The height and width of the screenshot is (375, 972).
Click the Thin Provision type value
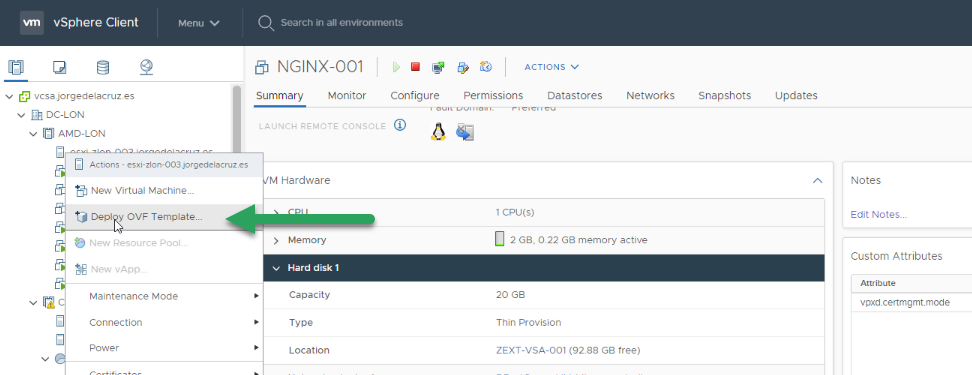pyautogui.click(x=529, y=323)
